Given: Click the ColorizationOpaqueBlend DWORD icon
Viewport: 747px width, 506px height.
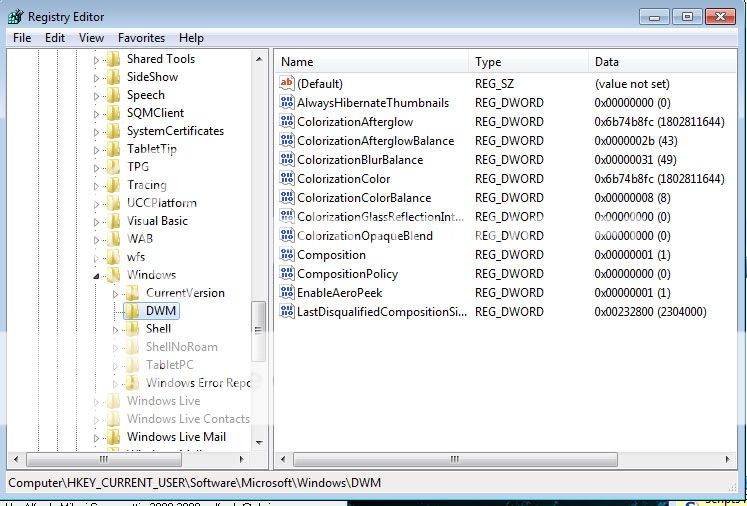Looking at the screenshot, I should pyautogui.click(x=287, y=235).
